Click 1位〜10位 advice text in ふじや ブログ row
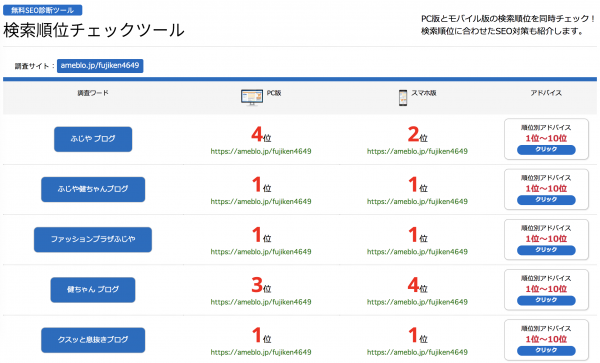Screen dimensions: 600x363 pos(546,138)
